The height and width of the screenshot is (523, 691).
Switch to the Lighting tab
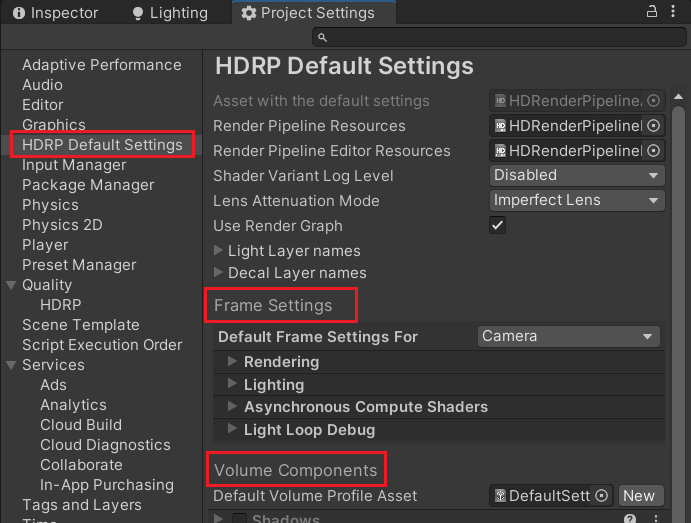click(170, 13)
